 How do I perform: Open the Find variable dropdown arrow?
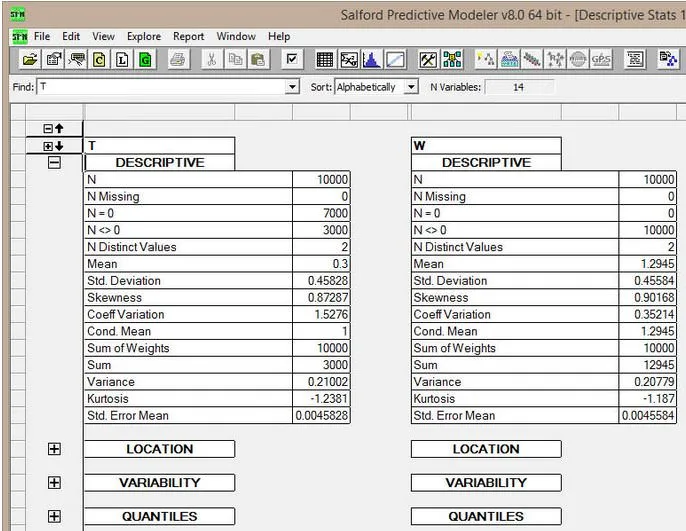tap(292, 87)
